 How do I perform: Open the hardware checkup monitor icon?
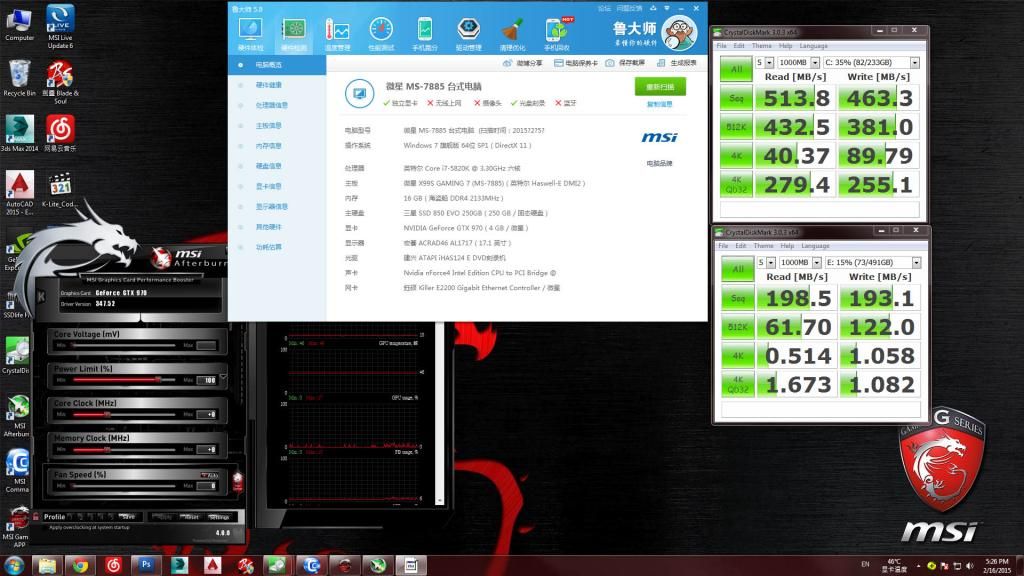[x=250, y=33]
